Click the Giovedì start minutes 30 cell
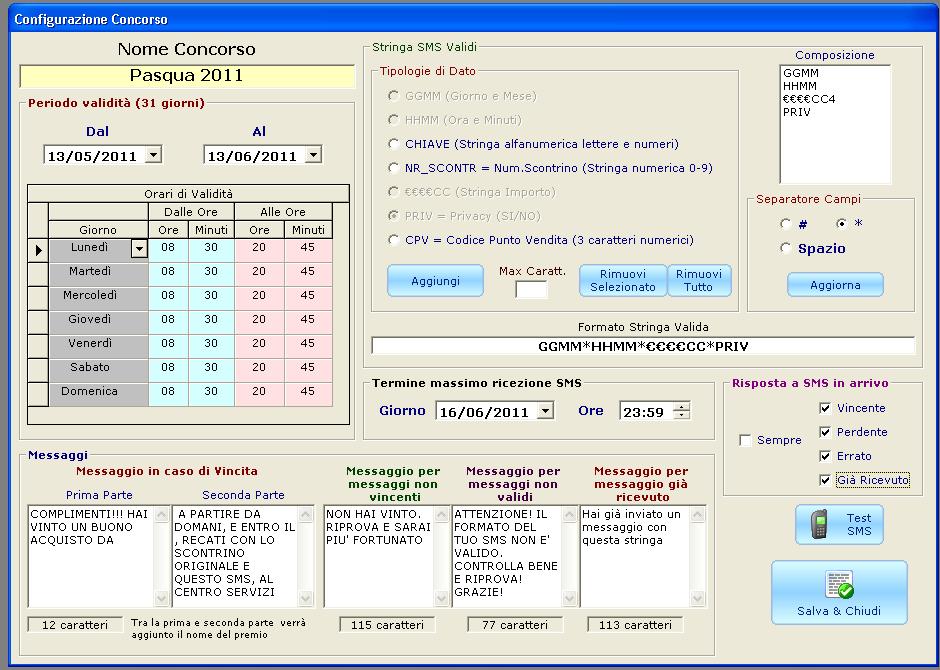The width and height of the screenshot is (940, 670). click(211, 320)
